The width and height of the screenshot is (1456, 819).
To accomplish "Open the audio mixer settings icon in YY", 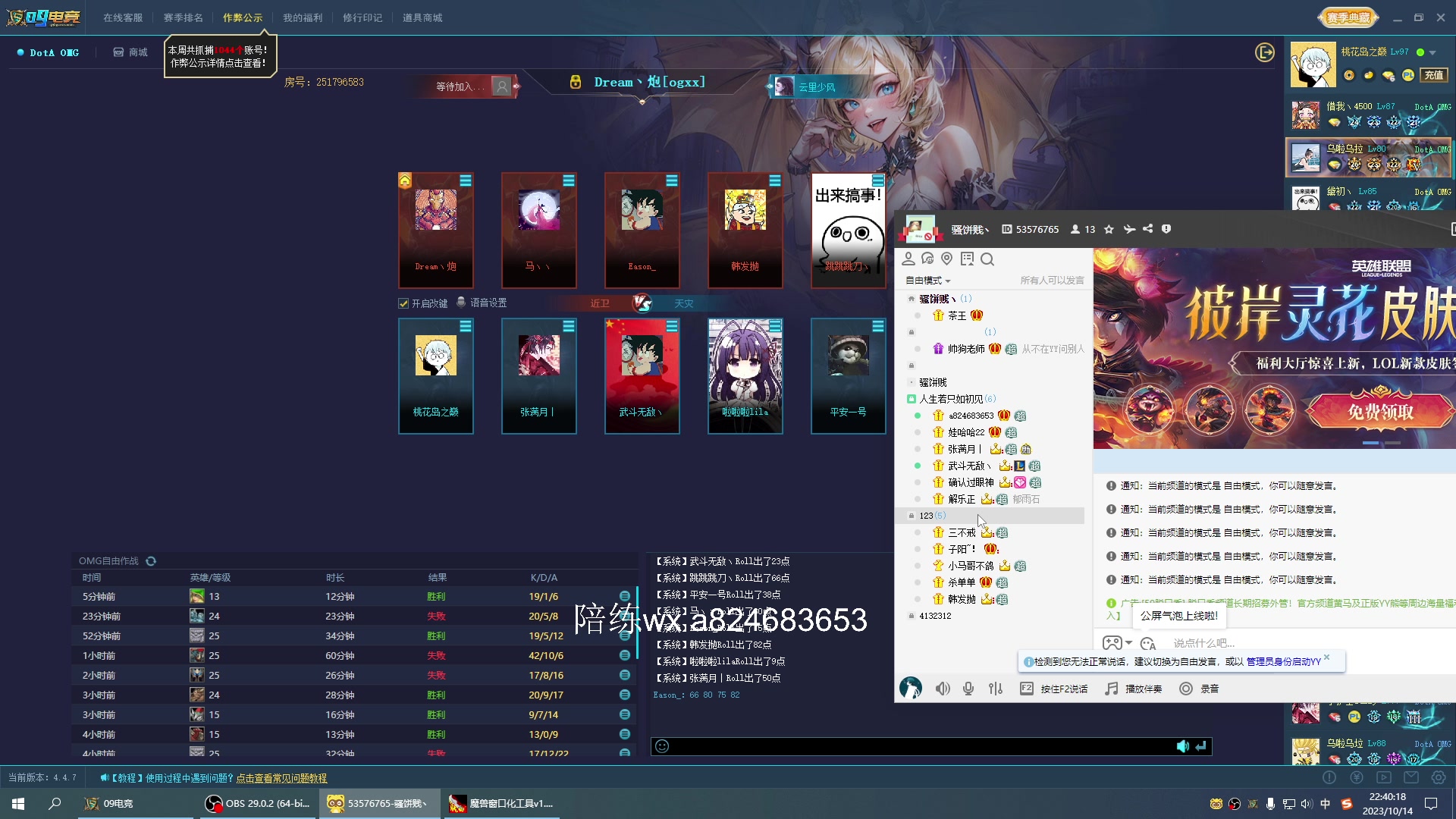I will [x=996, y=689].
